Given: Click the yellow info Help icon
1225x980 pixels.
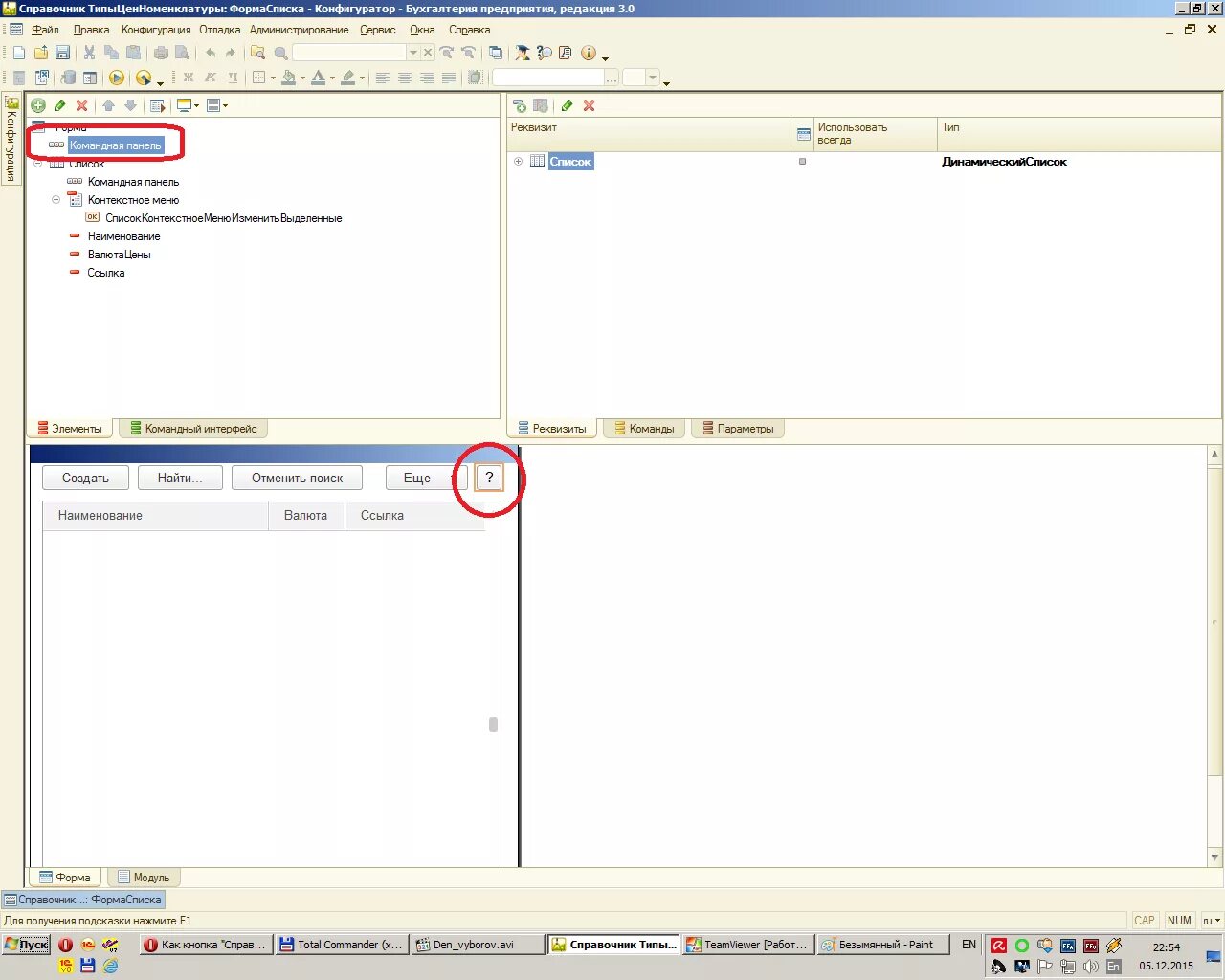Looking at the screenshot, I should click(588, 54).
